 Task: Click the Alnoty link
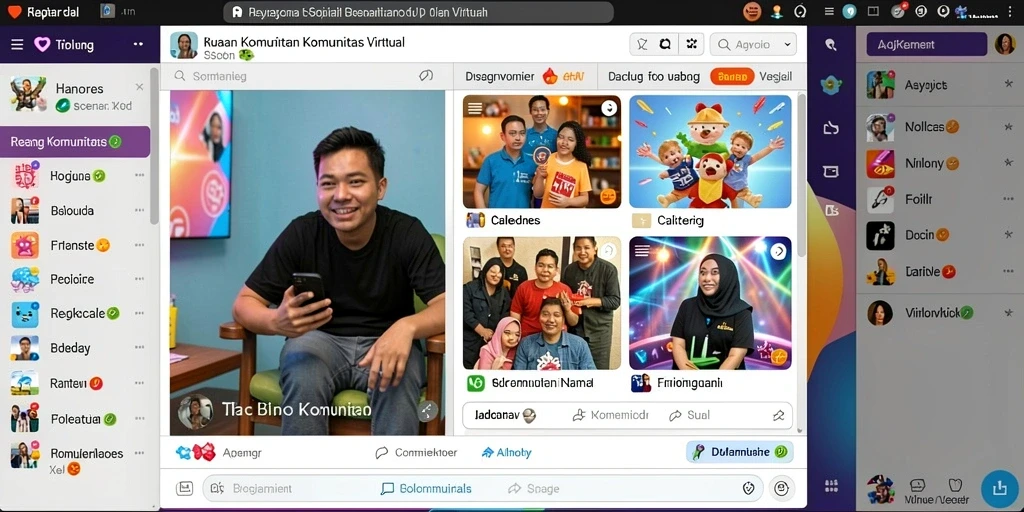pyautogui.click(x=506, y=452)
